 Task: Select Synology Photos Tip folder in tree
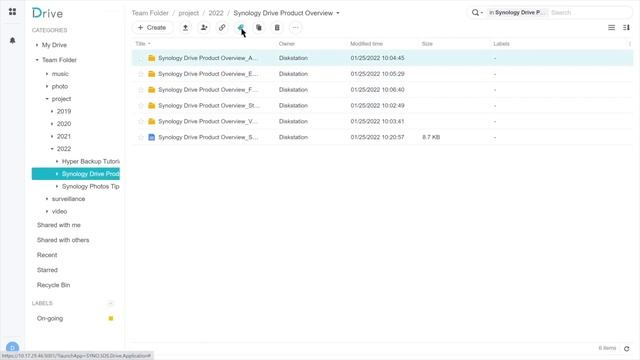[91, 187]
